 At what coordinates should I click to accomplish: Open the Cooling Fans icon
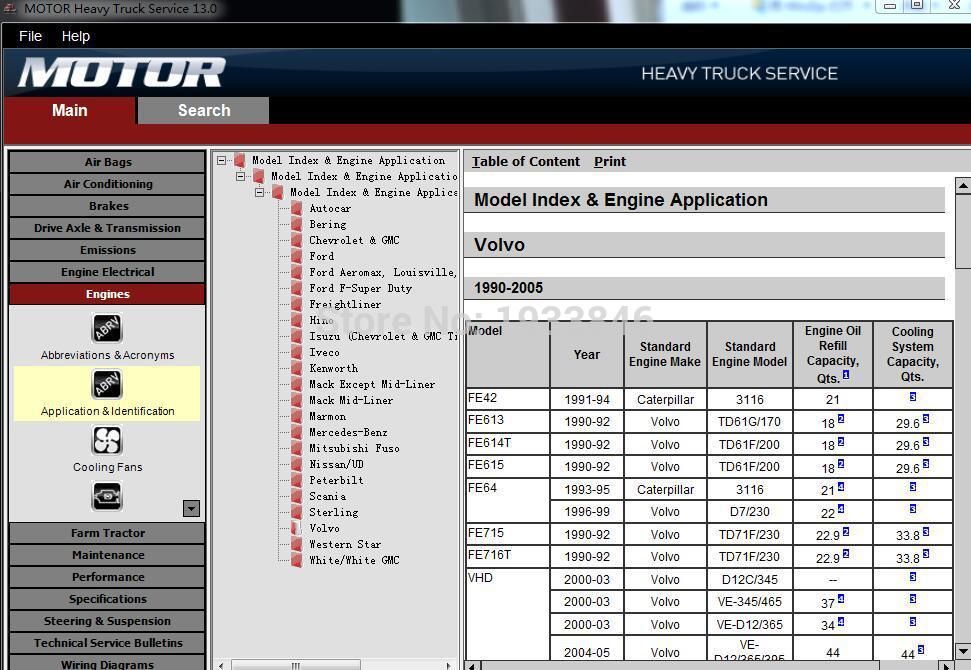(107, 441)
